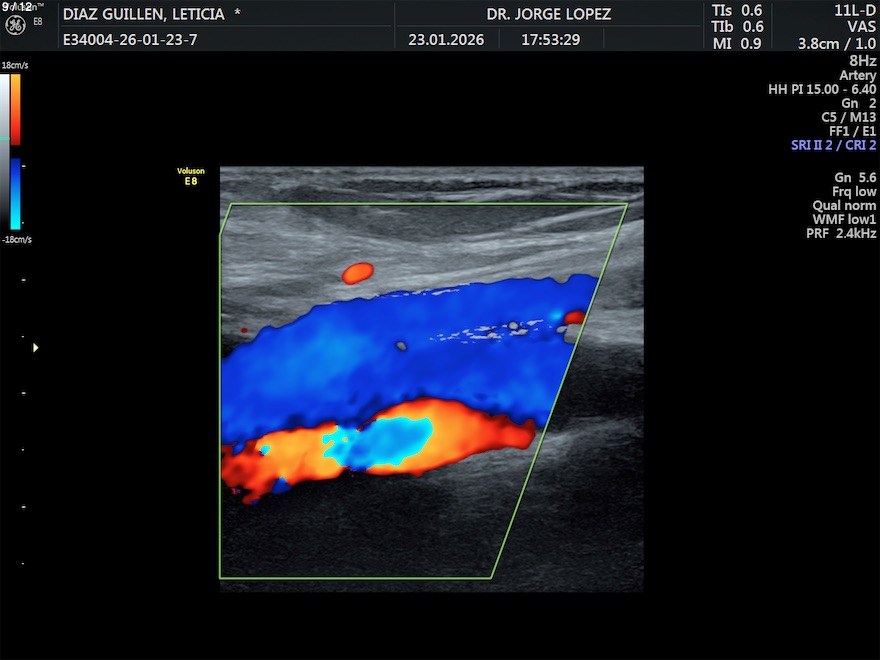The height and width of the screenshot is (660, 880).
Task: Click the time display 17:53:29
Action: 548,41
